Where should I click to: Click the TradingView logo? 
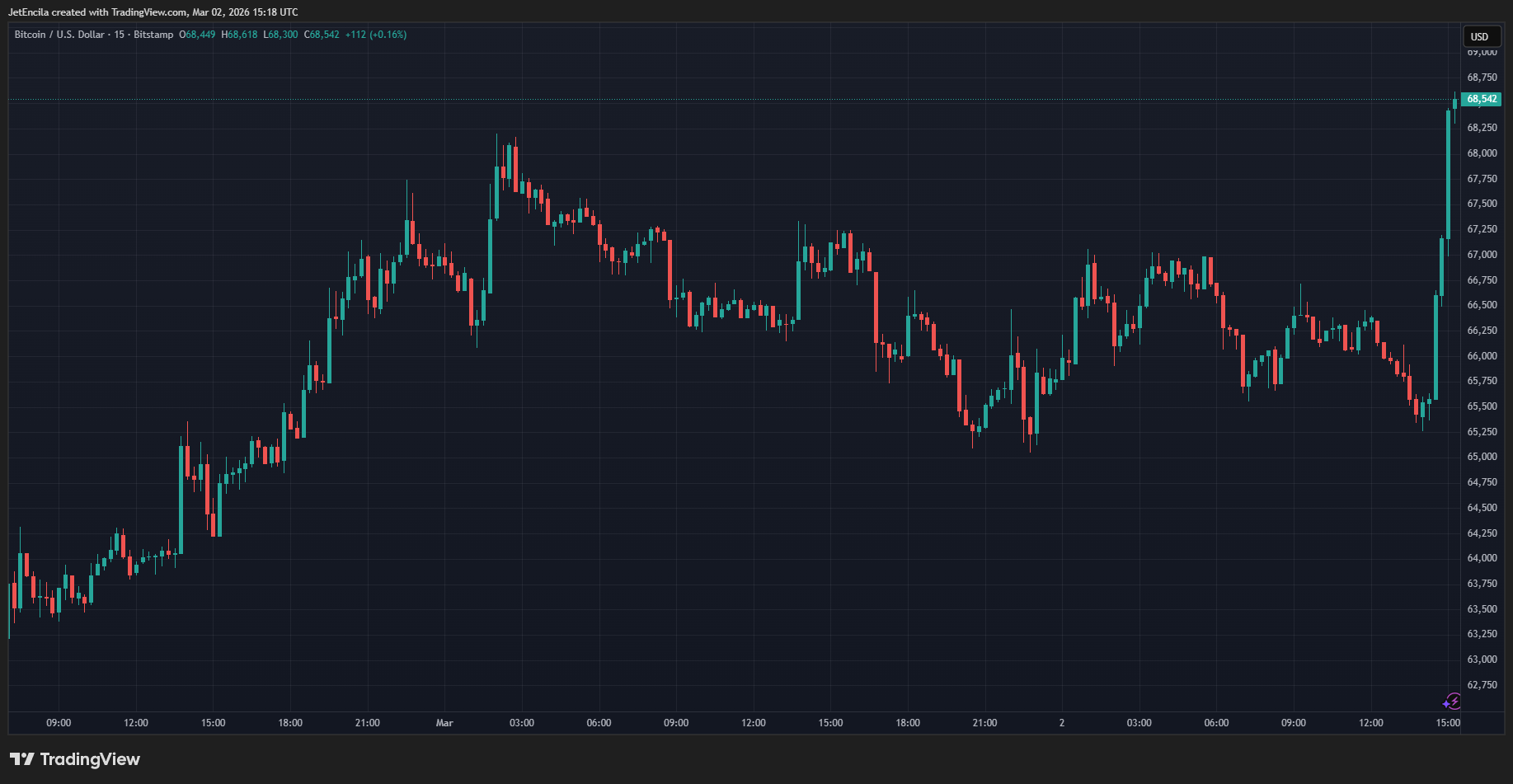tap(75, 759)
